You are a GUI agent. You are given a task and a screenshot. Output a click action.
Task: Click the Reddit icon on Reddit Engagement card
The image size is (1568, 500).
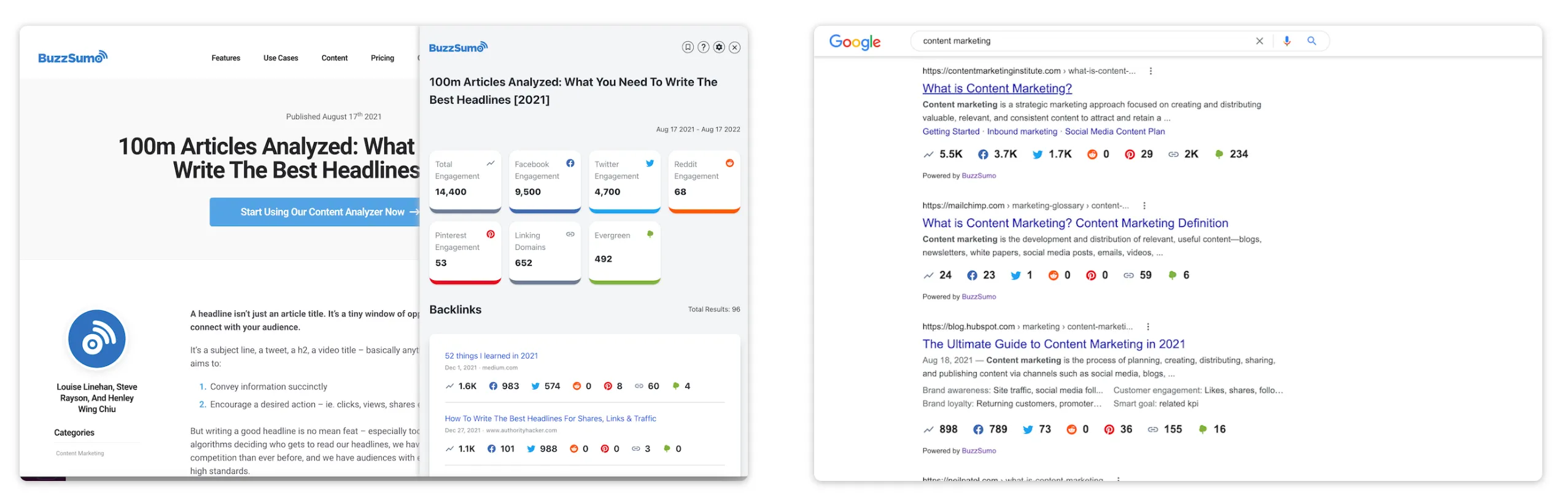(x=729, y=163)
